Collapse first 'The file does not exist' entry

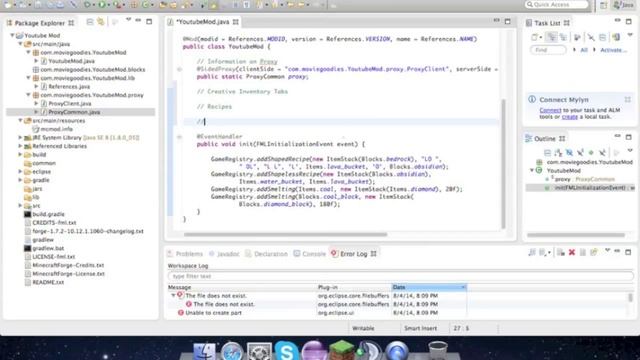pyautogui.click(x=173, y=296)
